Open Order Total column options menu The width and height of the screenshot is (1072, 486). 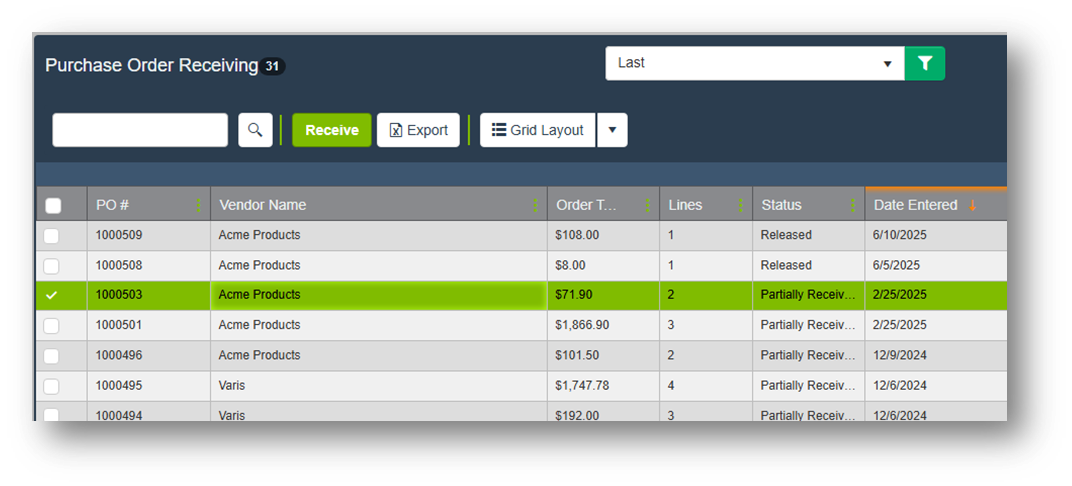pos(648,205)
